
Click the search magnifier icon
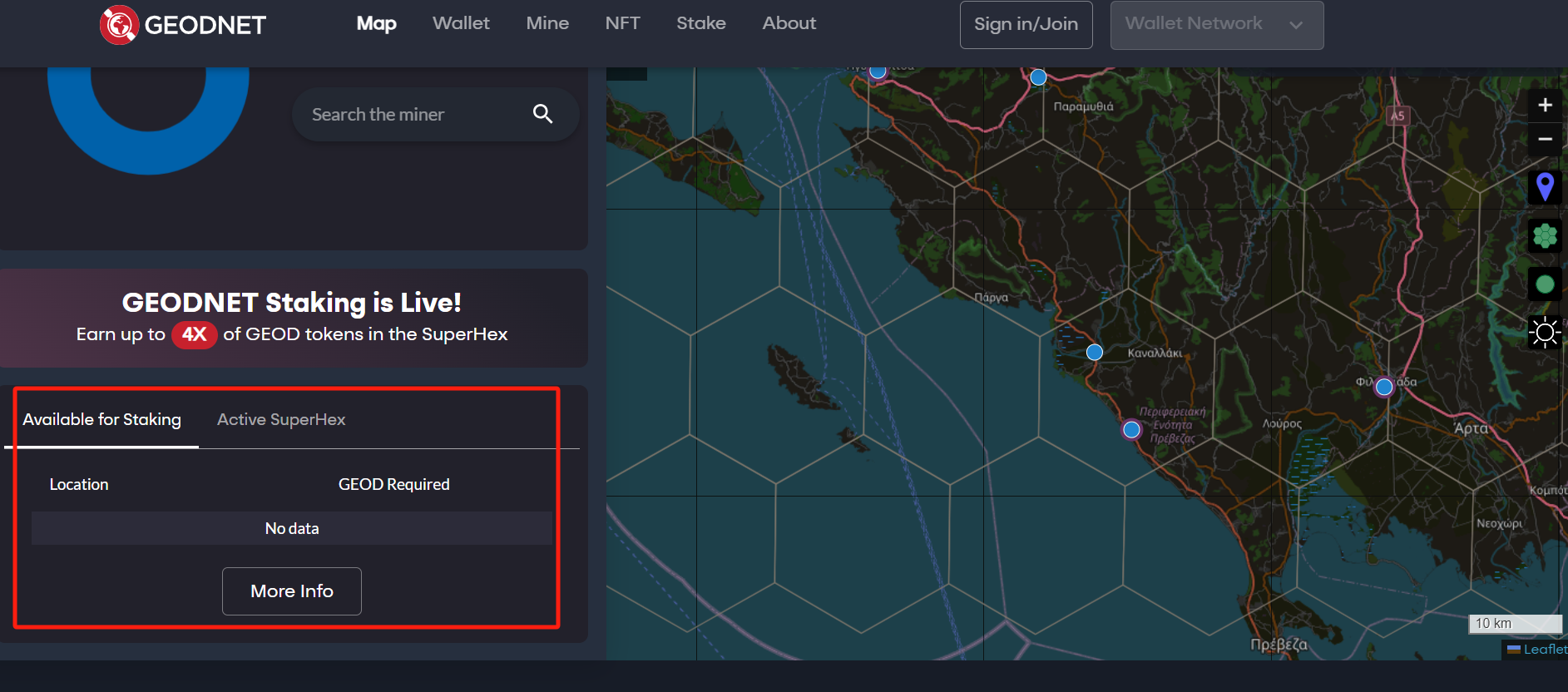point(542,114)
